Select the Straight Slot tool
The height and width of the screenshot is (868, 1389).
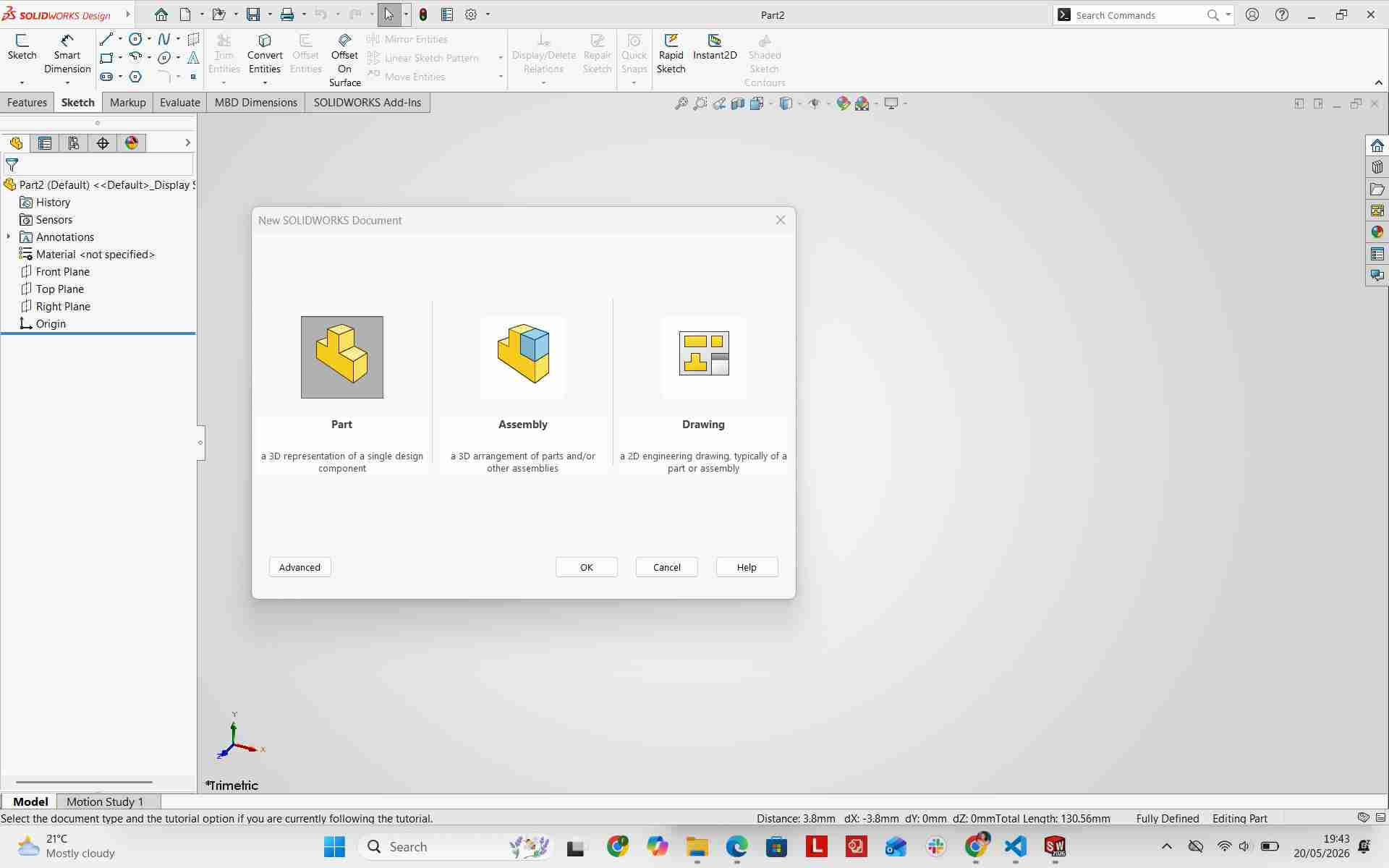pos(106,77)
